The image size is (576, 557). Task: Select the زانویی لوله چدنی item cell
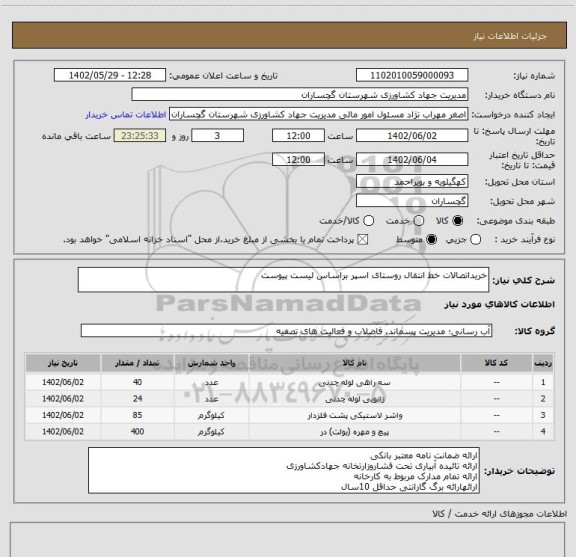tap(355, 399)
